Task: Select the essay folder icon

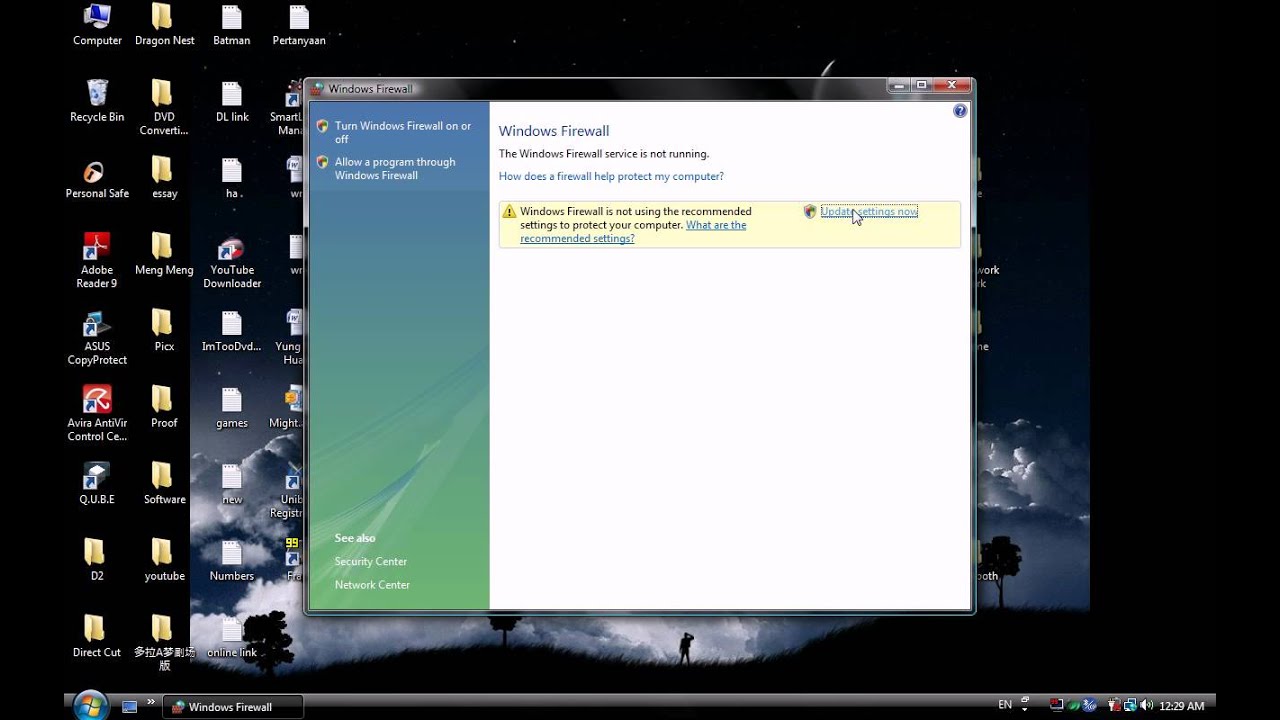Action: click(164, 178)
